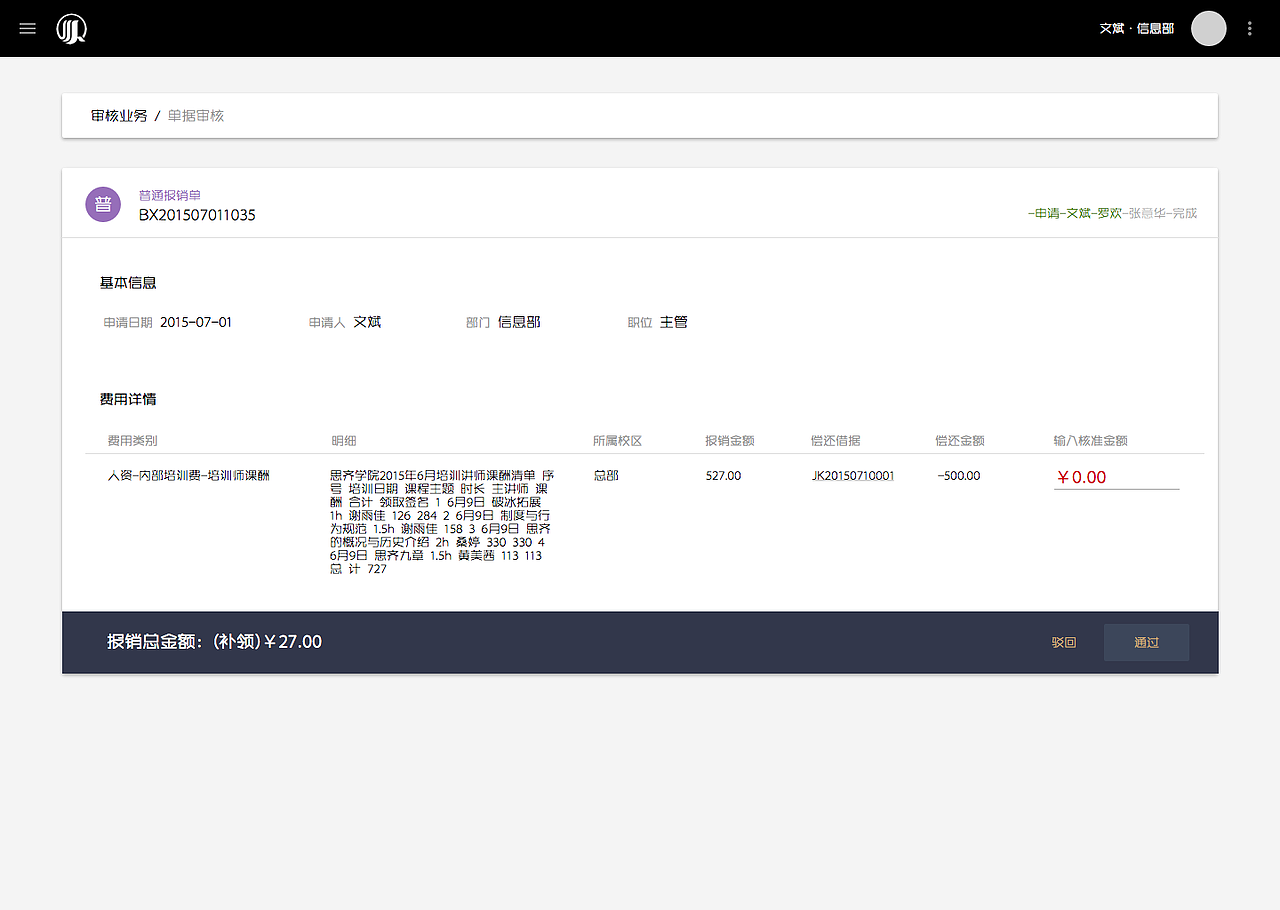Go to 审核业务 breadcrumb
Image resolution: width=1280 pixels, height=910 pixels.
point(119,116)
